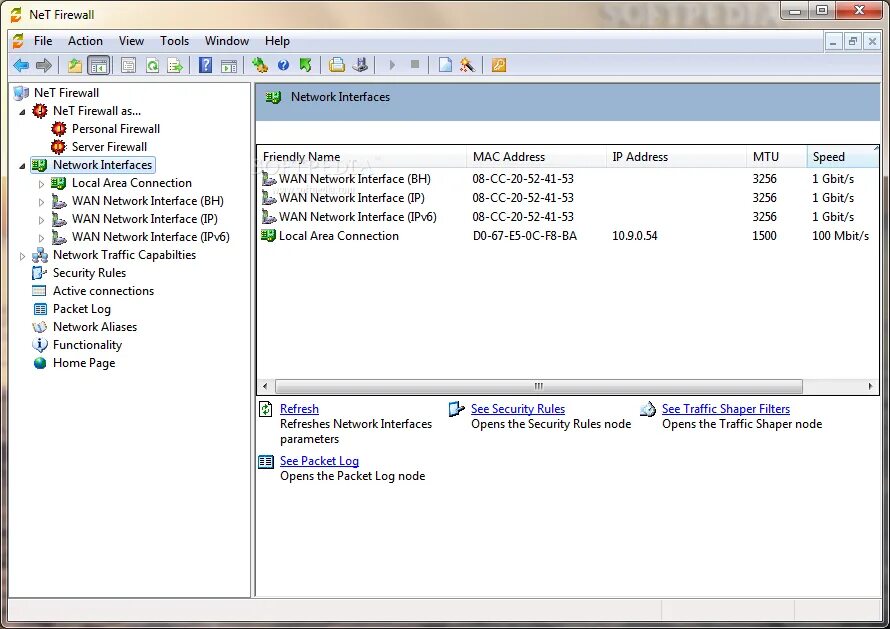Select the Local Area Connection list row
Viewport: 890px width, 629px height.
[568, 236]
